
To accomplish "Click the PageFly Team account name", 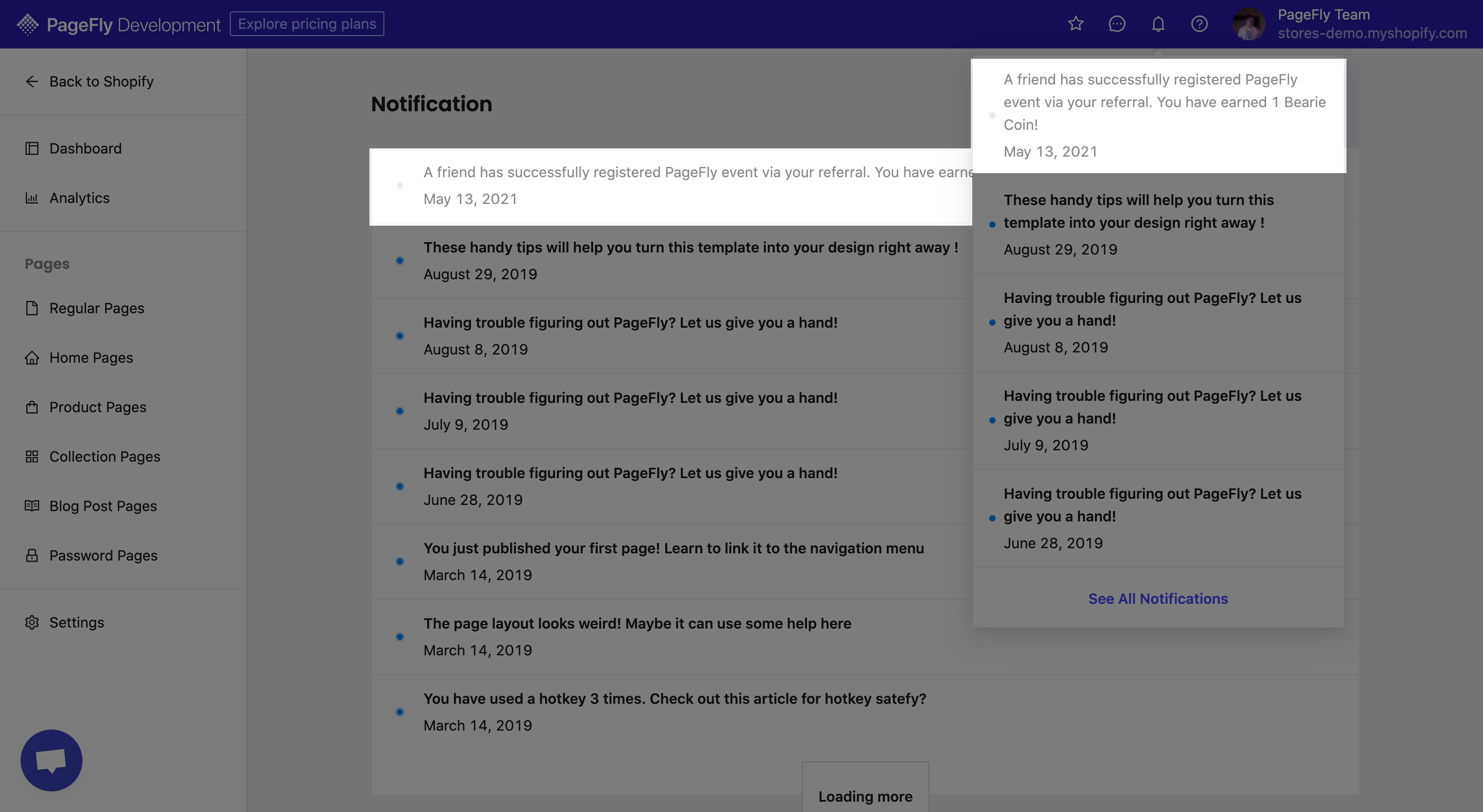I will (1324, 14).
